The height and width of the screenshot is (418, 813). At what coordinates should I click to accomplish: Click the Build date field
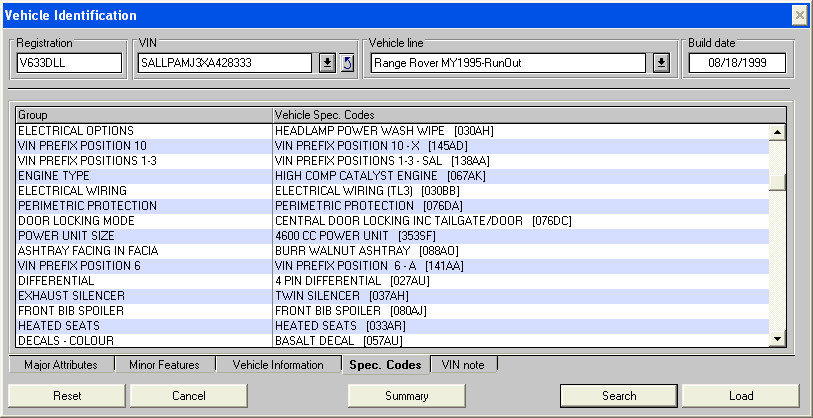click(x=737, y=63)
